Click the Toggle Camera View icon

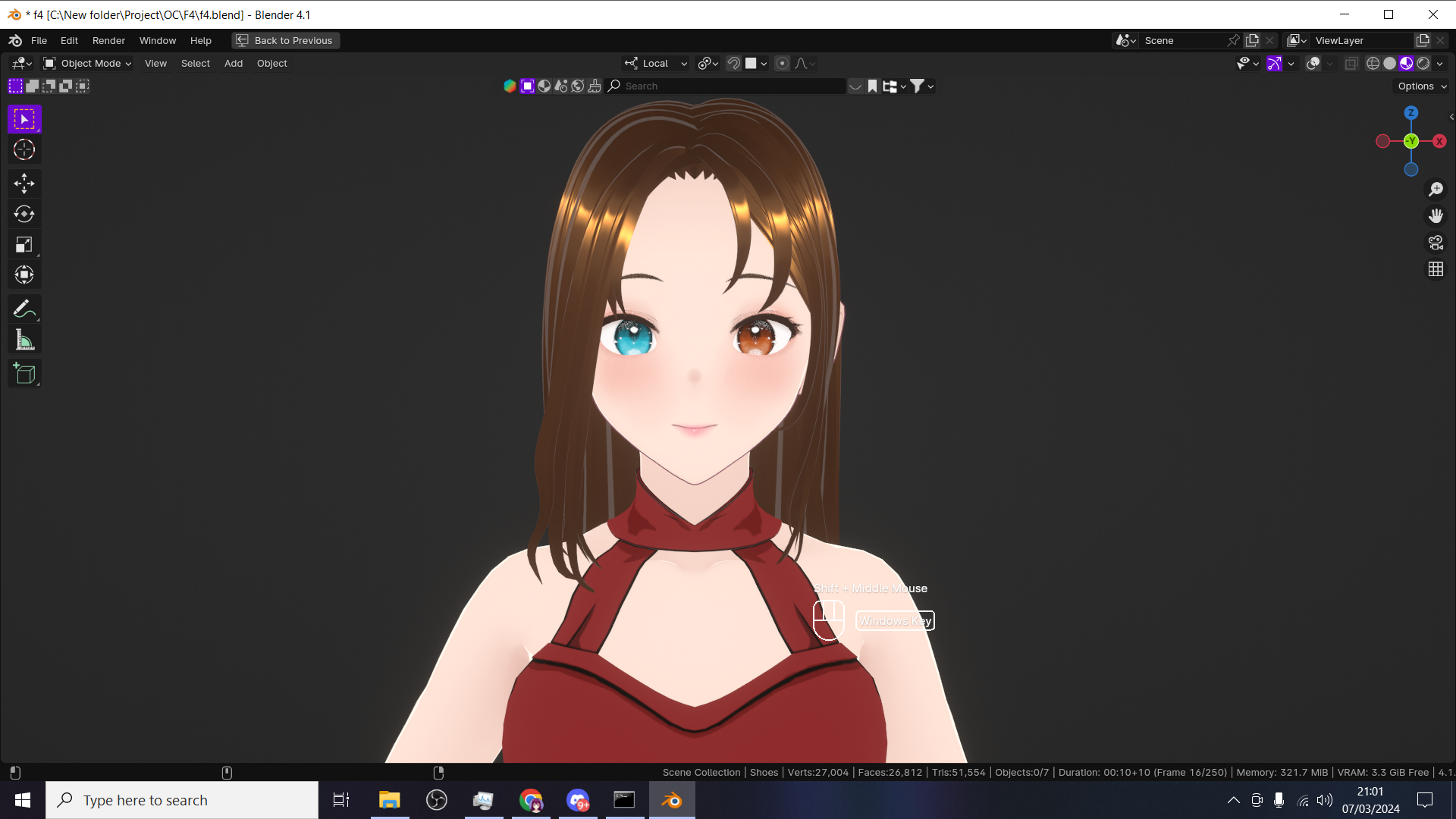point(1436,243)
